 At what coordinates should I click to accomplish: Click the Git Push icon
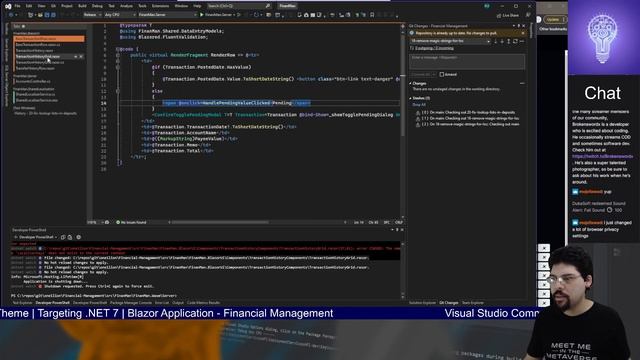[x=509, y=42]
